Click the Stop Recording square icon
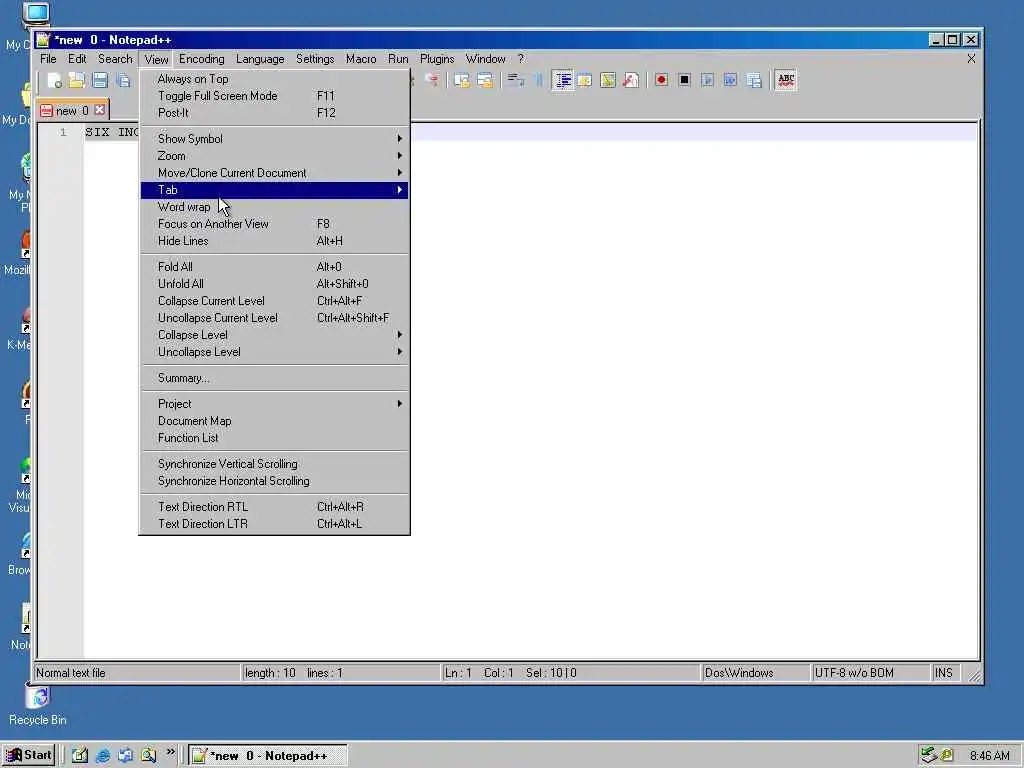The width and height of the screenshot is (1024, 768). click(684, 80)
